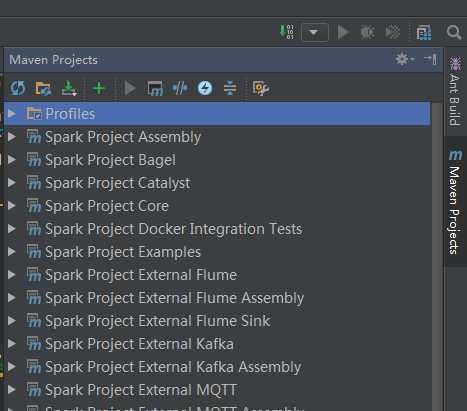Expand Spark Project Examples arrow
The width and height of the screenshot is (467, 411).
click(x=12, y=252)
